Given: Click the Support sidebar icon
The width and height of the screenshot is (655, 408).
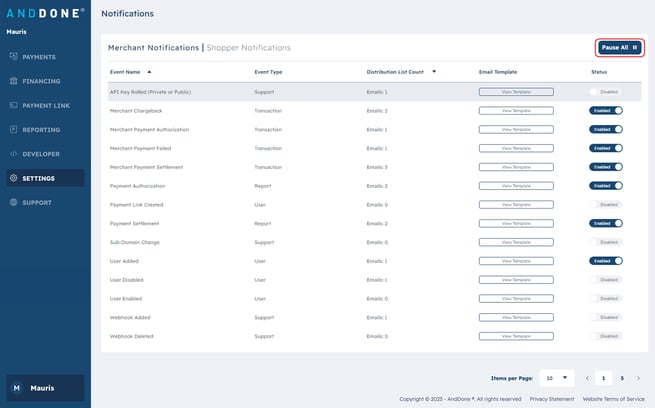Looking at the screenshot, I should click(x=13, y=202).
